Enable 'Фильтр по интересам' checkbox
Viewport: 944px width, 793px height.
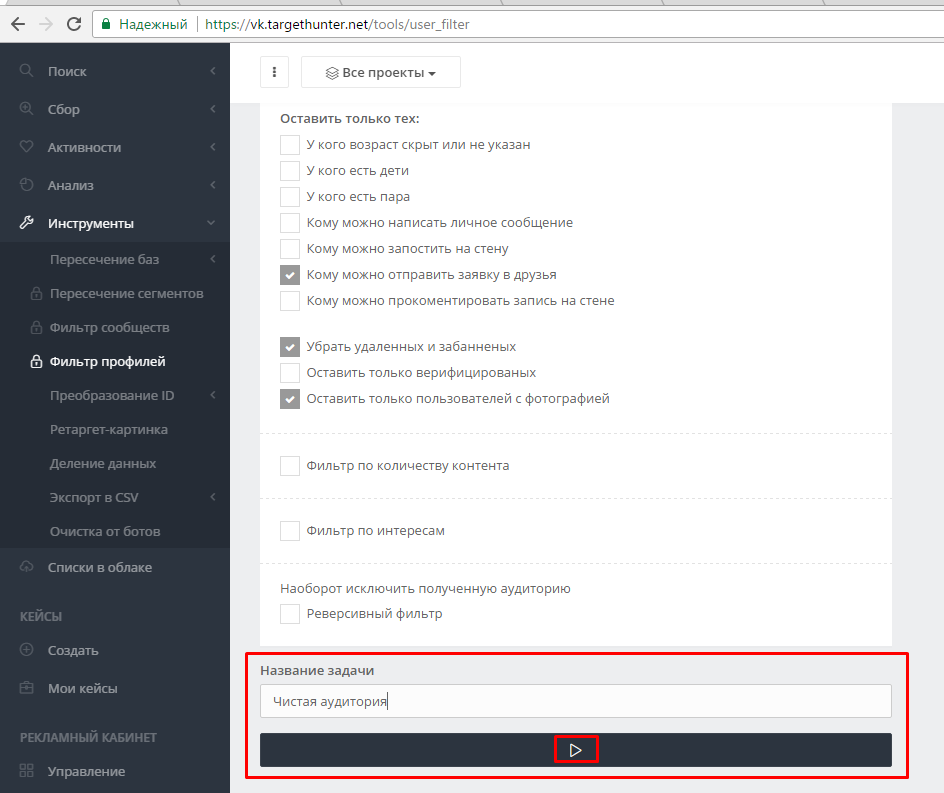pos(290,531)
